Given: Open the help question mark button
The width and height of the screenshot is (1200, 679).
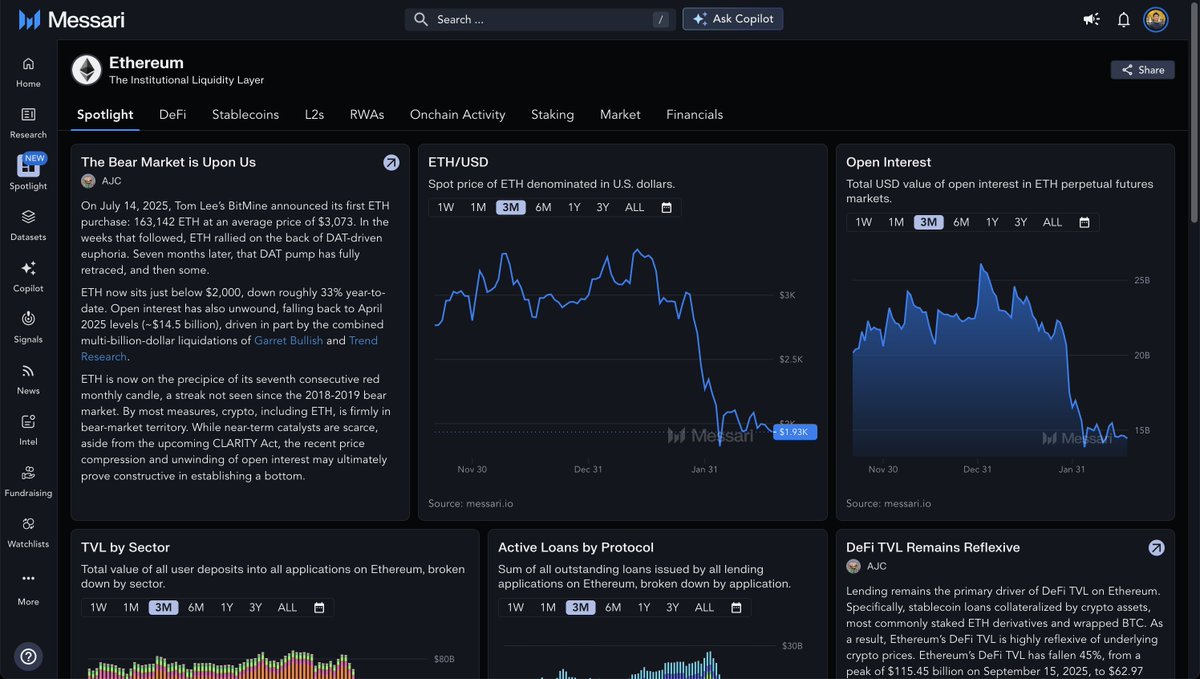Looking at the screenshot, I should [28, 656].
